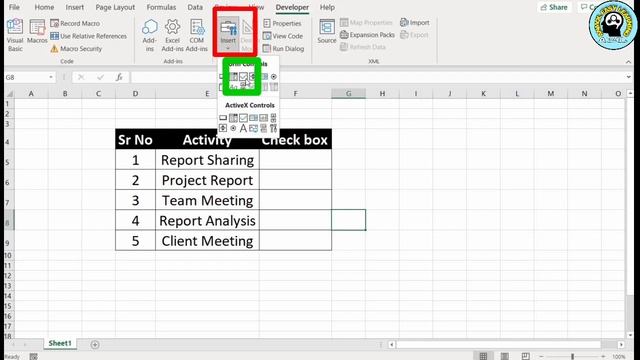Switch to the Insert ribbon tab
640x360 pixels.
click(x=75, y=7)
